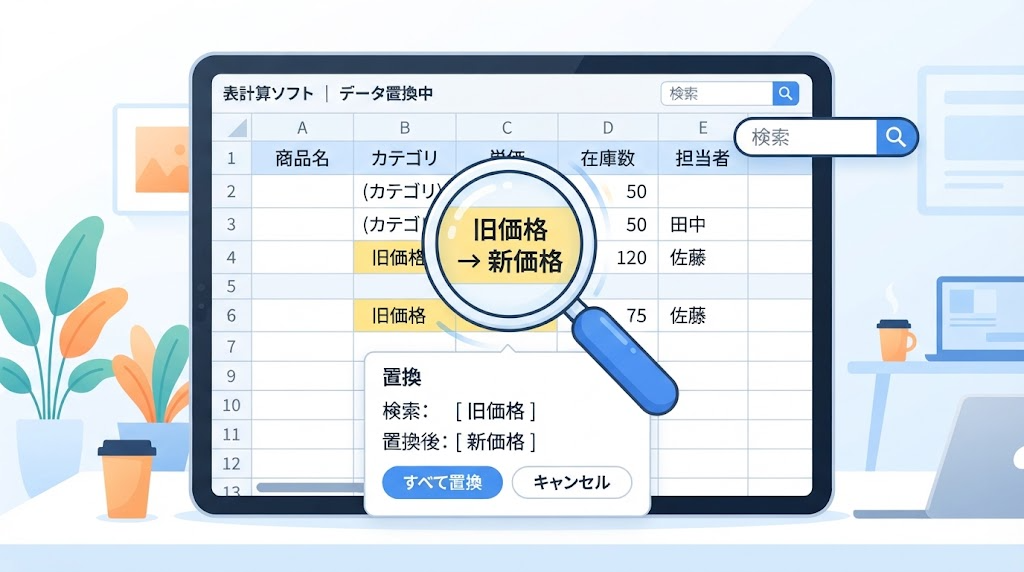
Task: Select row 1 header
Action: 231,158
